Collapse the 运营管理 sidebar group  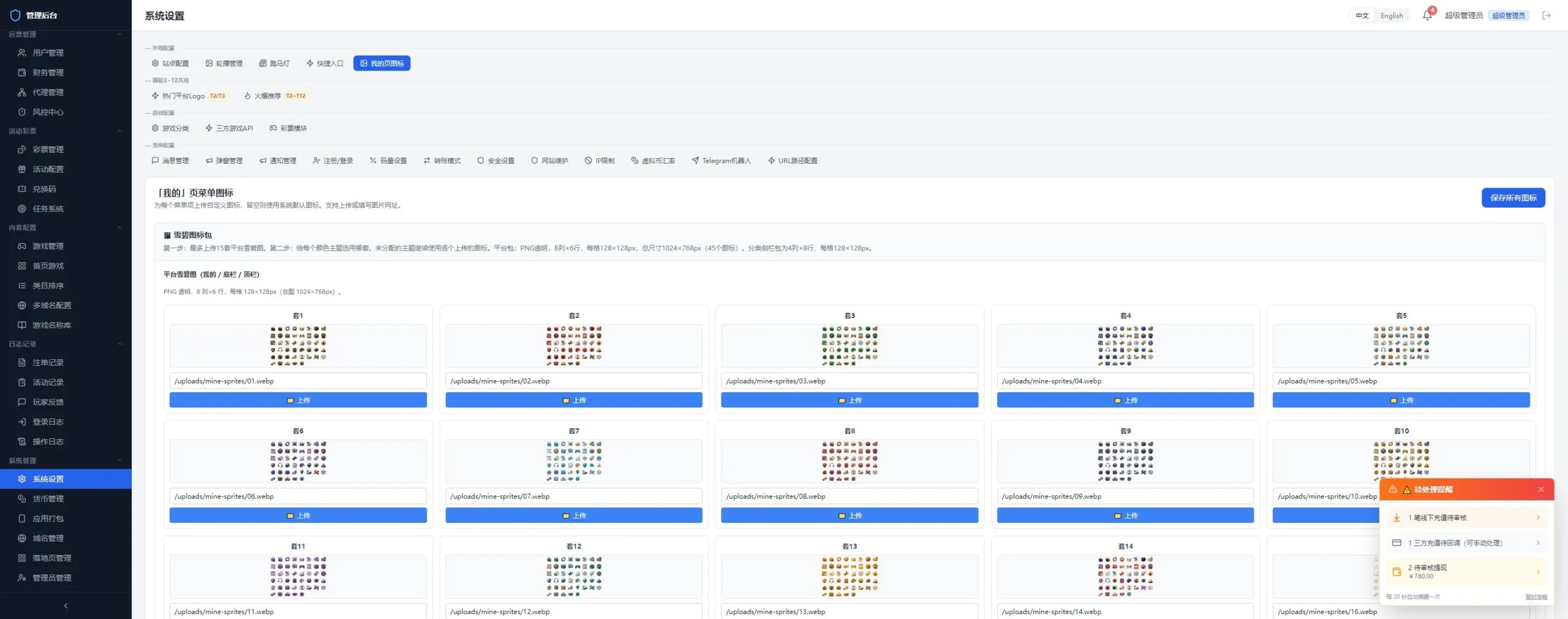pyautogui.click(x=66, y=34)
